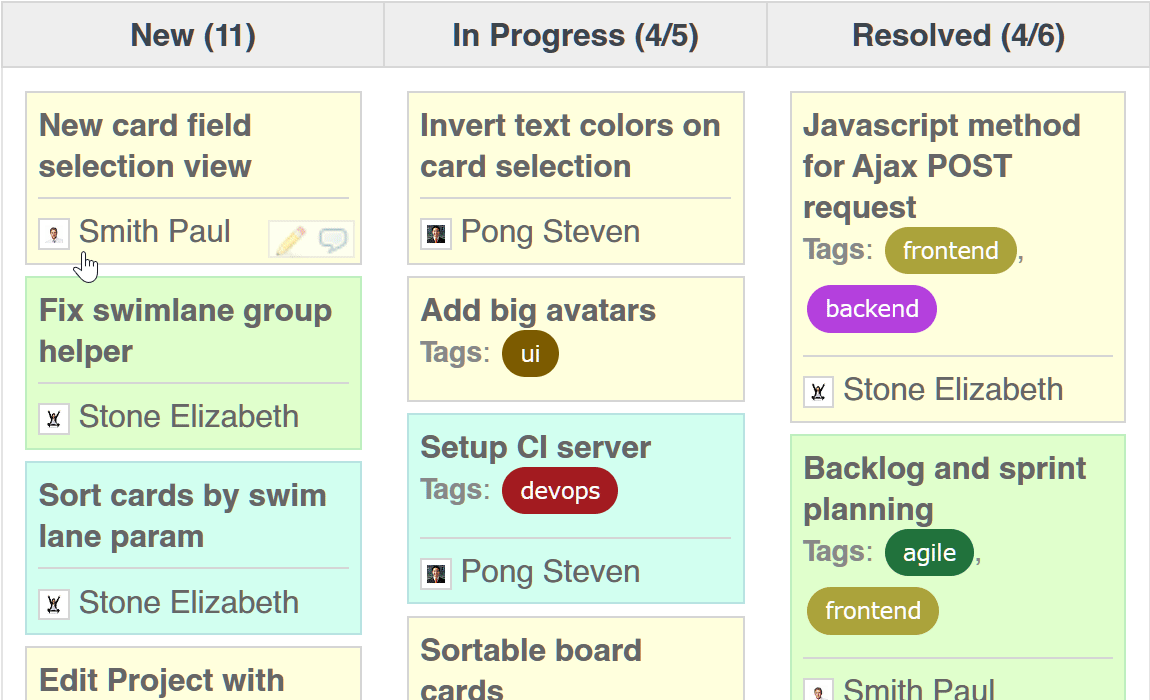Select the devops tag on Setup CI server
Viewport: 1150px width, 700px height.
point(559,490)
